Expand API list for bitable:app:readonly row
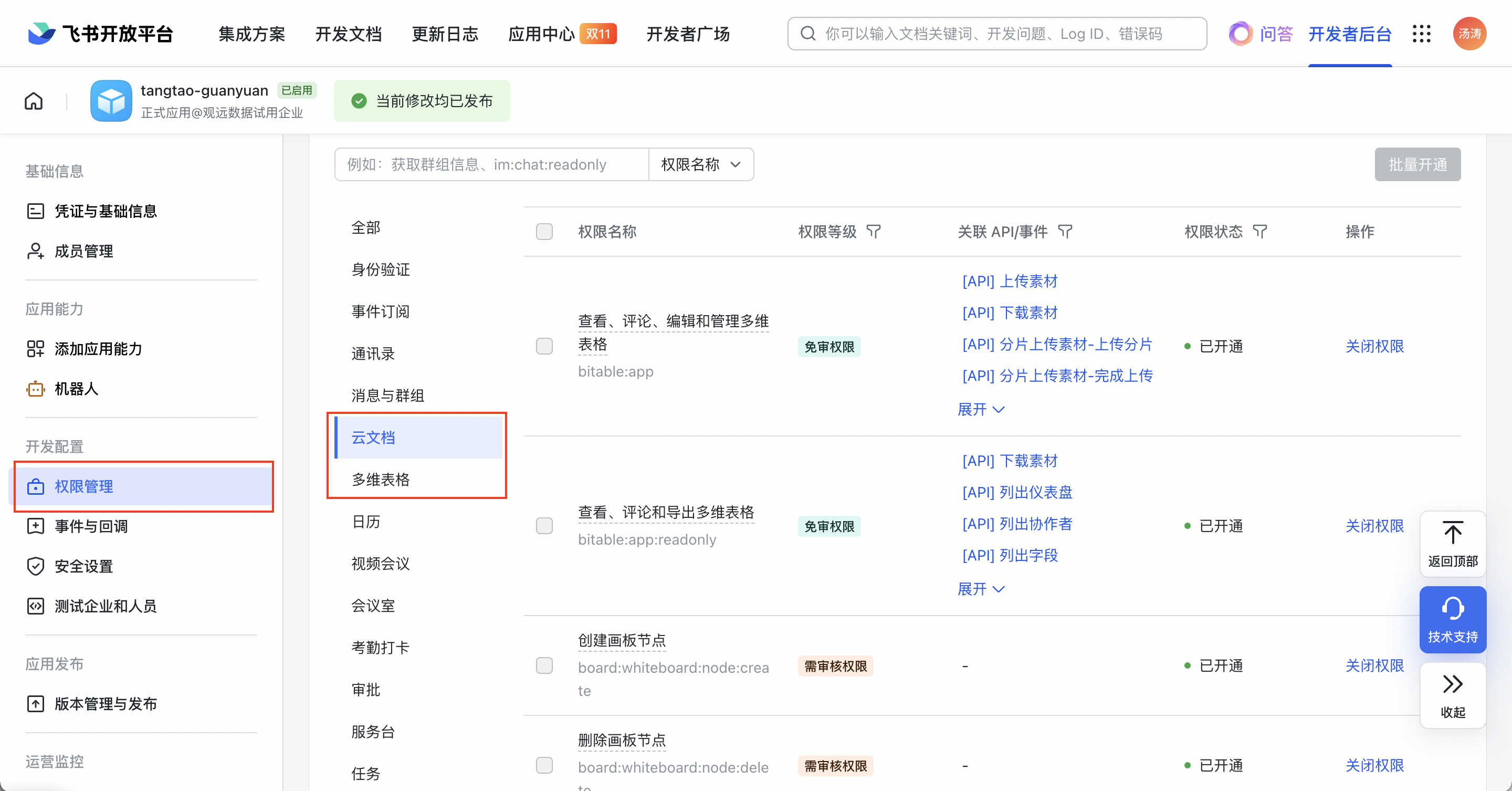The width and height of the screenshot is (1512, 791). pos(981,589)
